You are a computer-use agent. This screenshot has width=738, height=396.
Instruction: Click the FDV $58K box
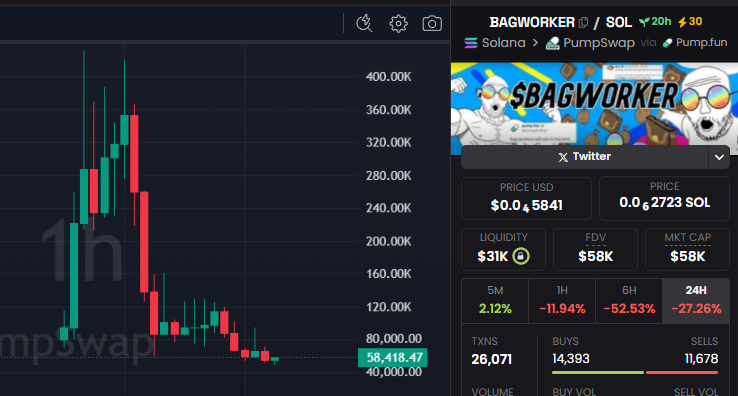595,249
